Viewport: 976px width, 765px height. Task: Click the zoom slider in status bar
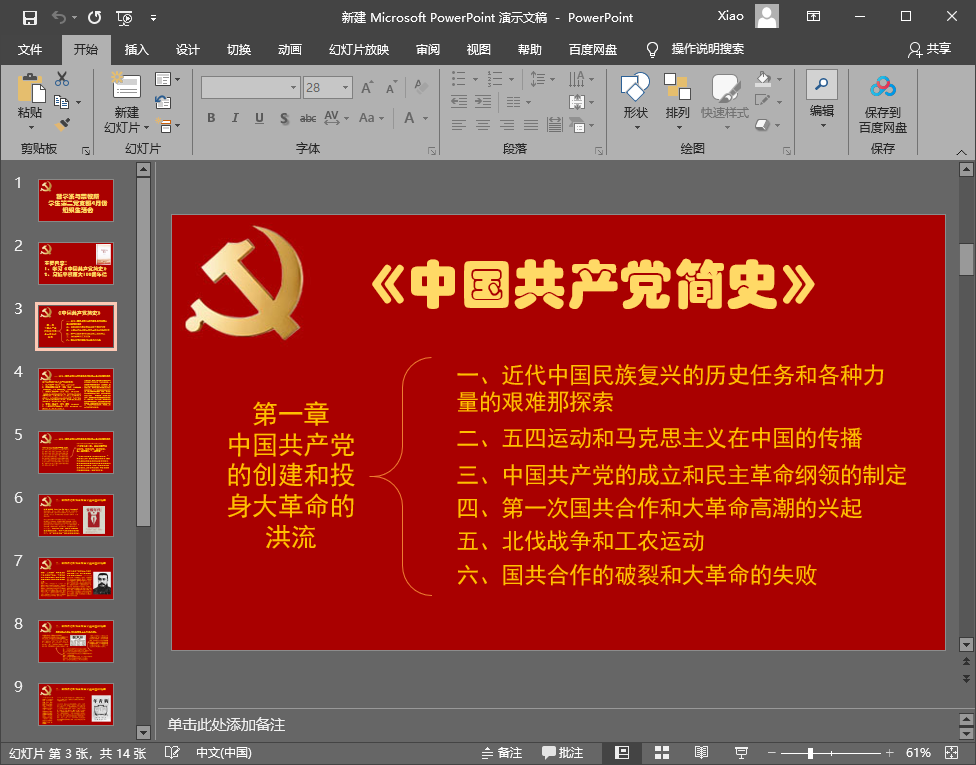point(810,752)
